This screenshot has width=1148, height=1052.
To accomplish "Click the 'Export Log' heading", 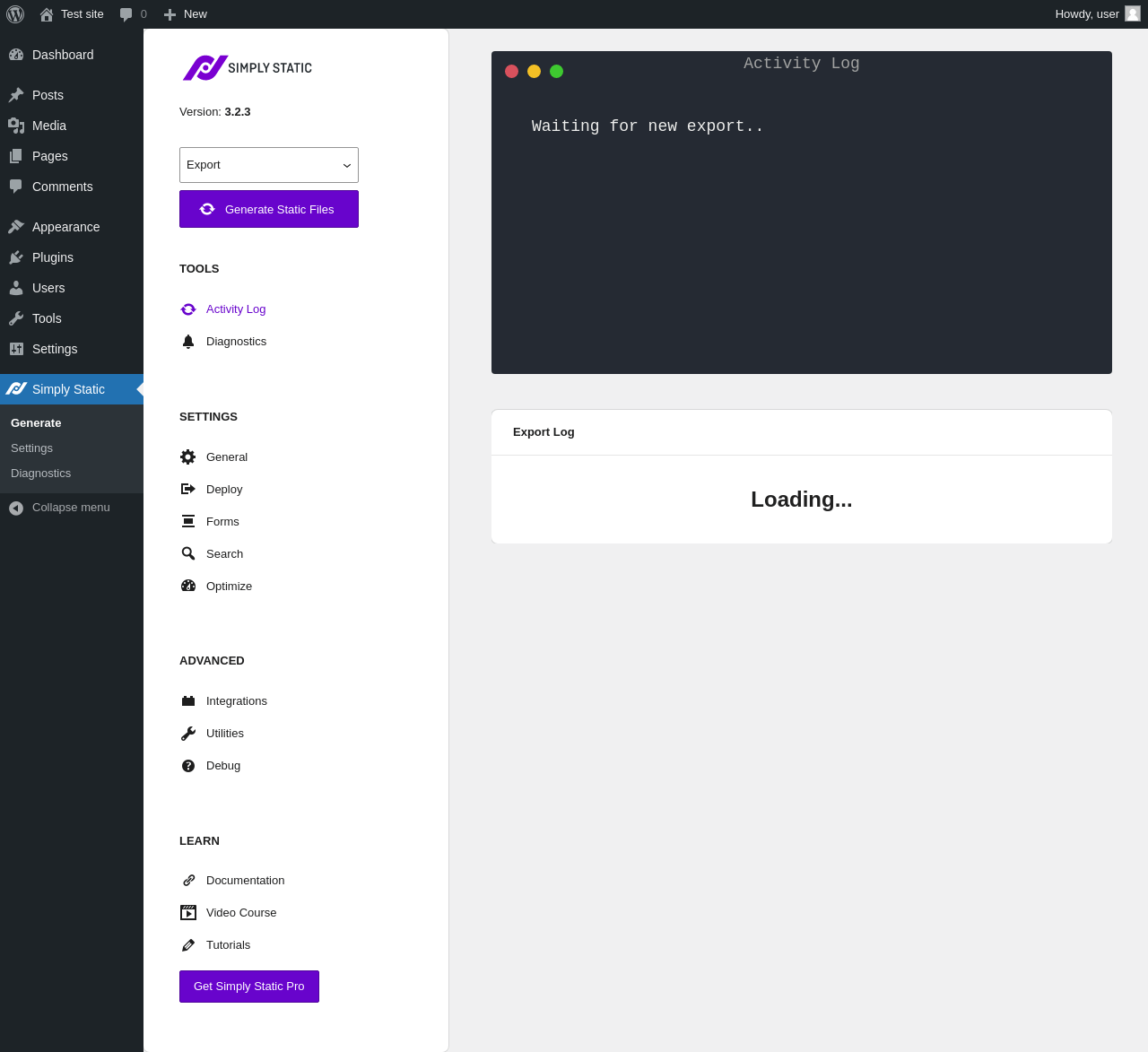I will coord(544,432).
